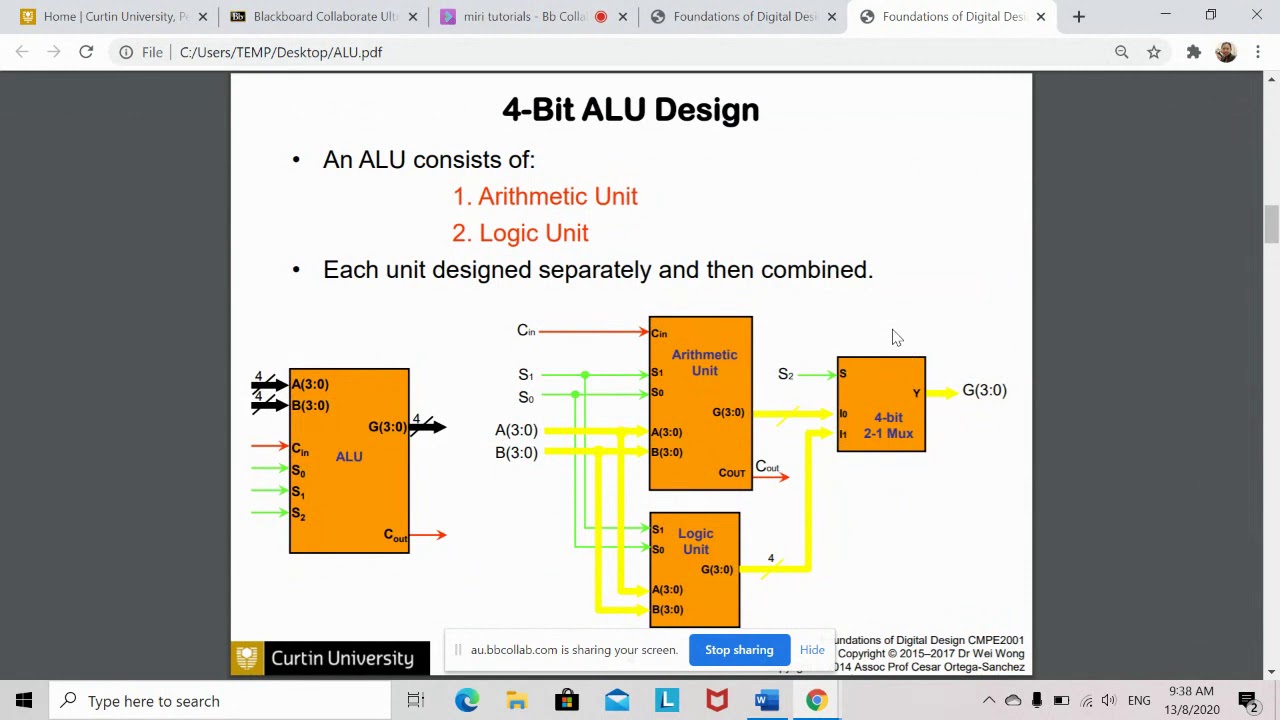1280x720 pixels.
Task: Close the Blackboard Collaborate tab
Action: coord(412,17)
